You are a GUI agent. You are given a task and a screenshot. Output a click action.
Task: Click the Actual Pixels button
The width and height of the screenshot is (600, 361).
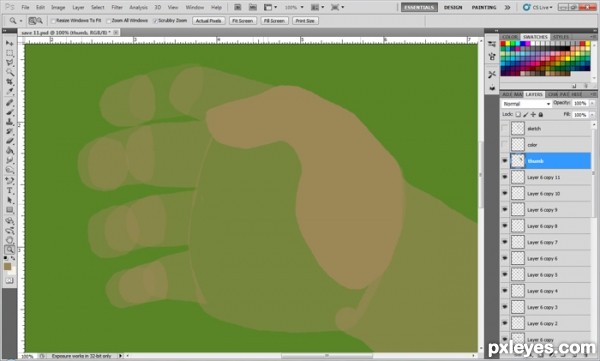[x=209, y=21]
